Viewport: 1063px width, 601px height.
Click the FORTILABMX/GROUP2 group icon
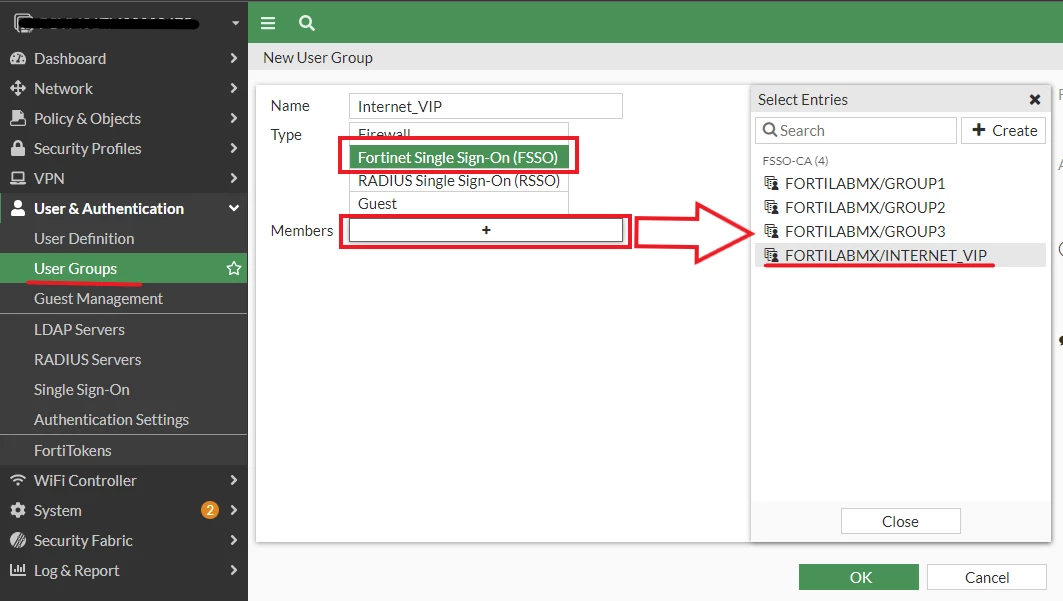[771, 207]
